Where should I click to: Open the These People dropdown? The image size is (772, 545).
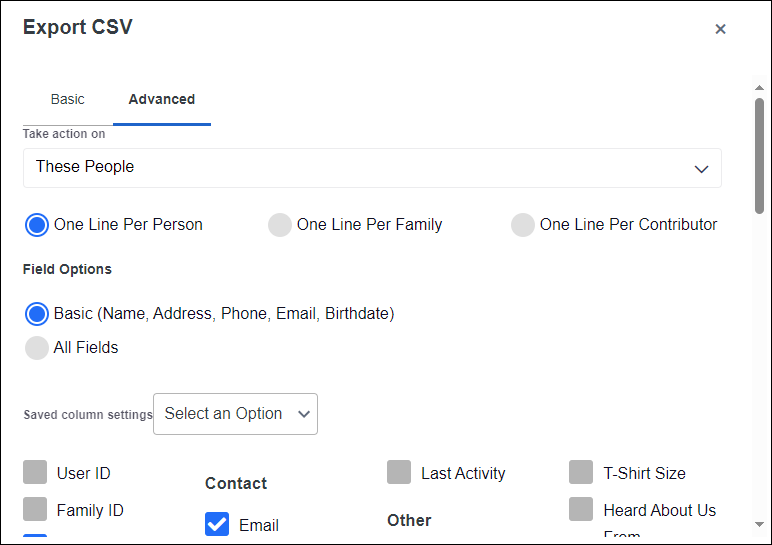coord(372,167)
